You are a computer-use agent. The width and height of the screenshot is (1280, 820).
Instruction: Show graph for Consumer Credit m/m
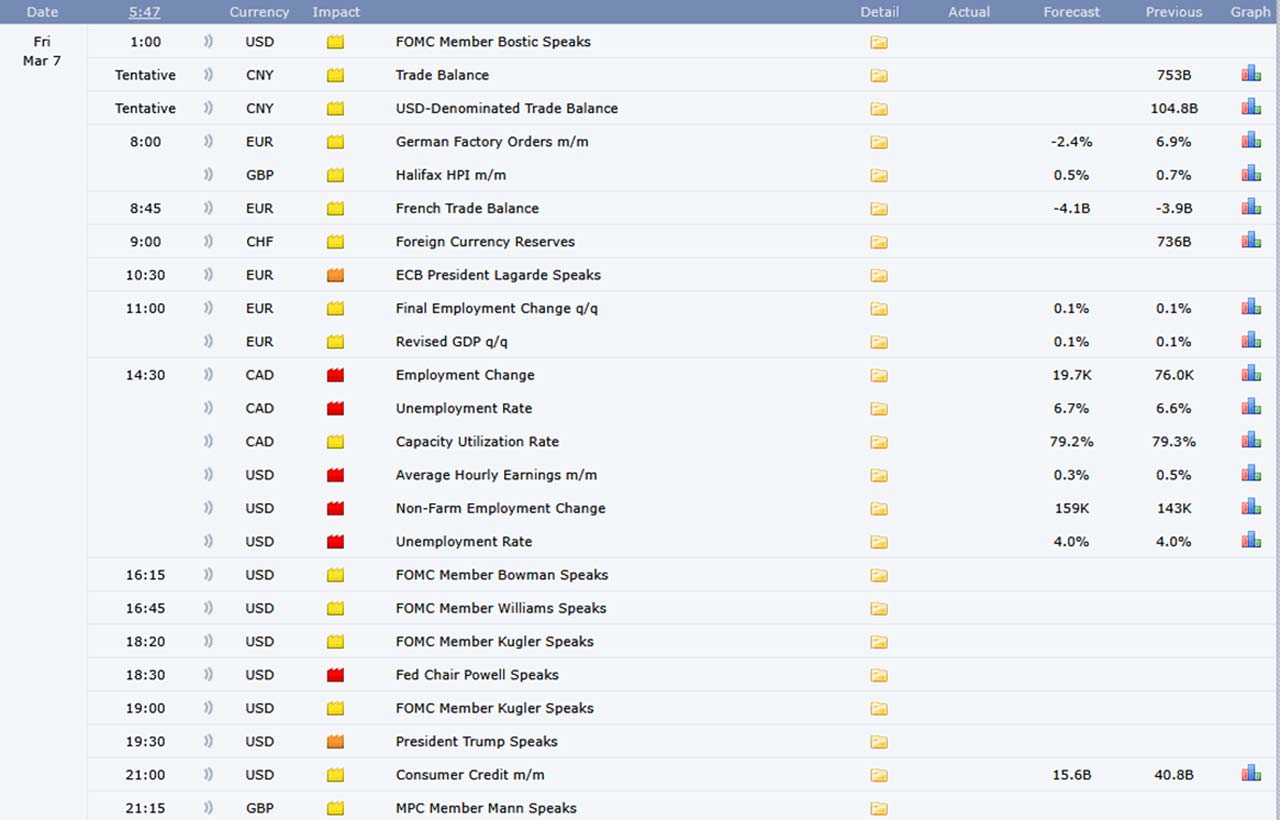pyautogui.click(x=1251, y=774)
